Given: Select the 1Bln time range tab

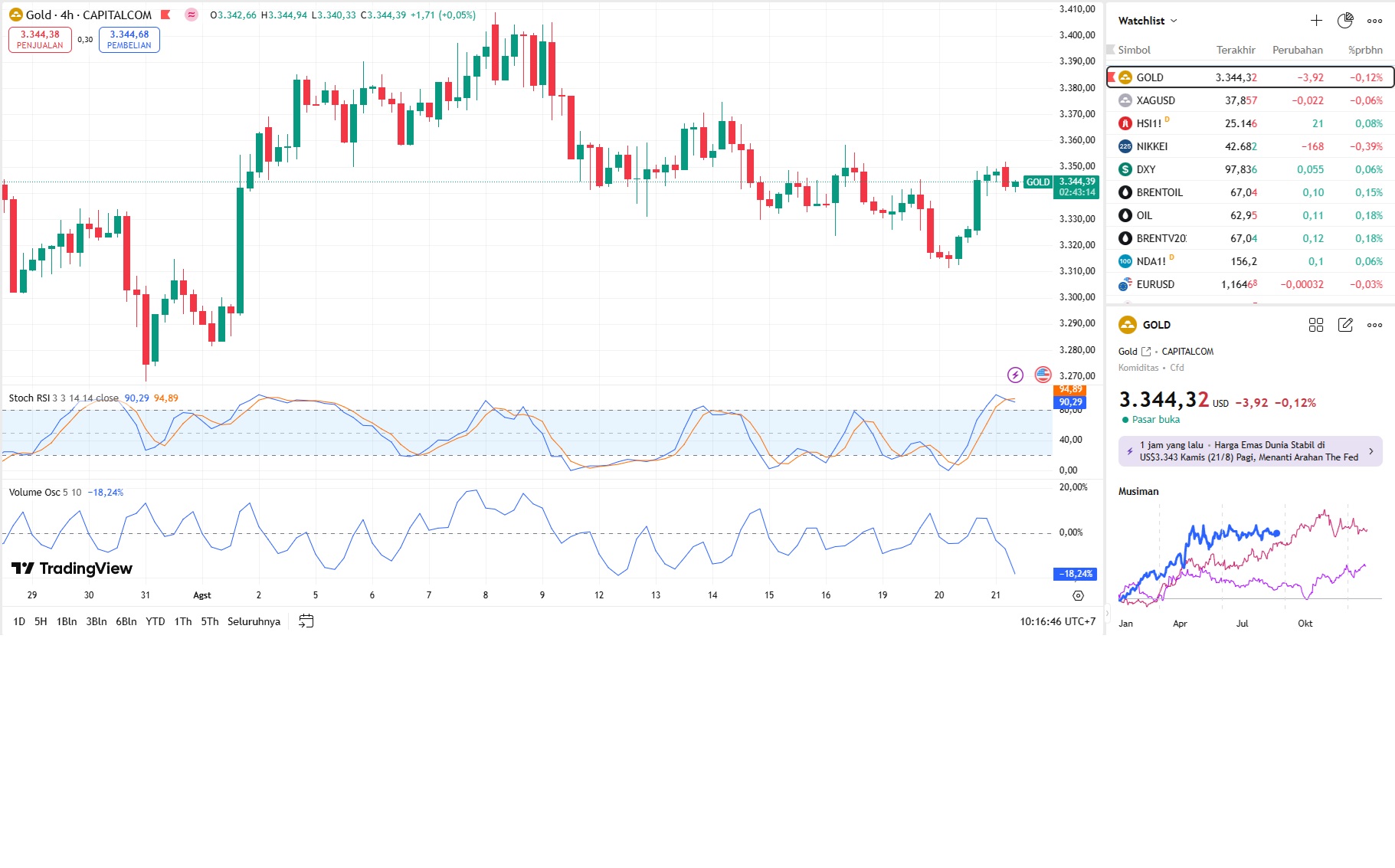Looking at the screenshot, I should 67,621.
